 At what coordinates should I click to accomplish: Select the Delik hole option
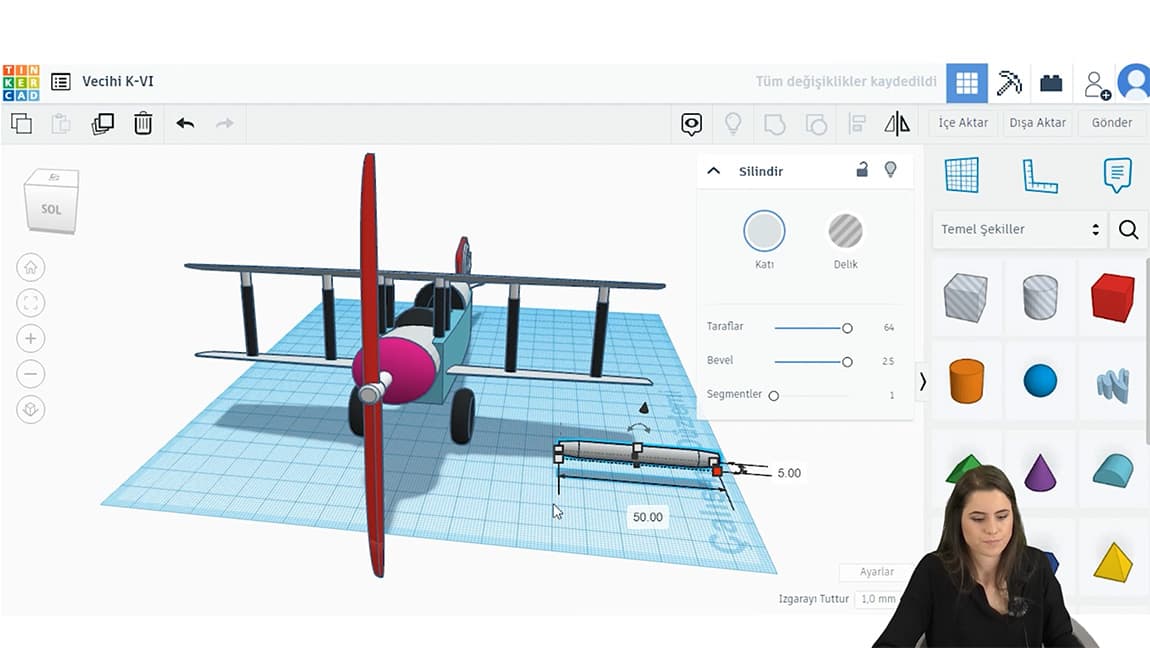click(845, 232)
